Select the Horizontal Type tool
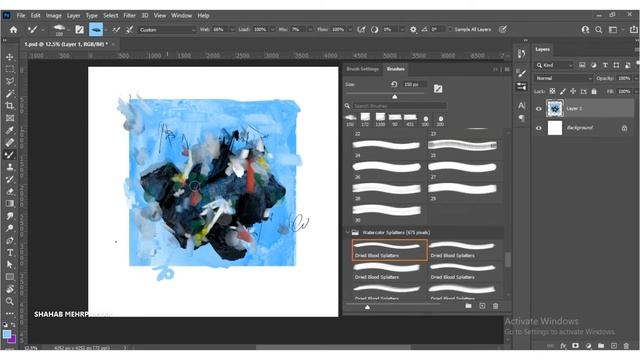Image resolution: width=640 pixels, height=360 pixels. [x=9, y=253]
